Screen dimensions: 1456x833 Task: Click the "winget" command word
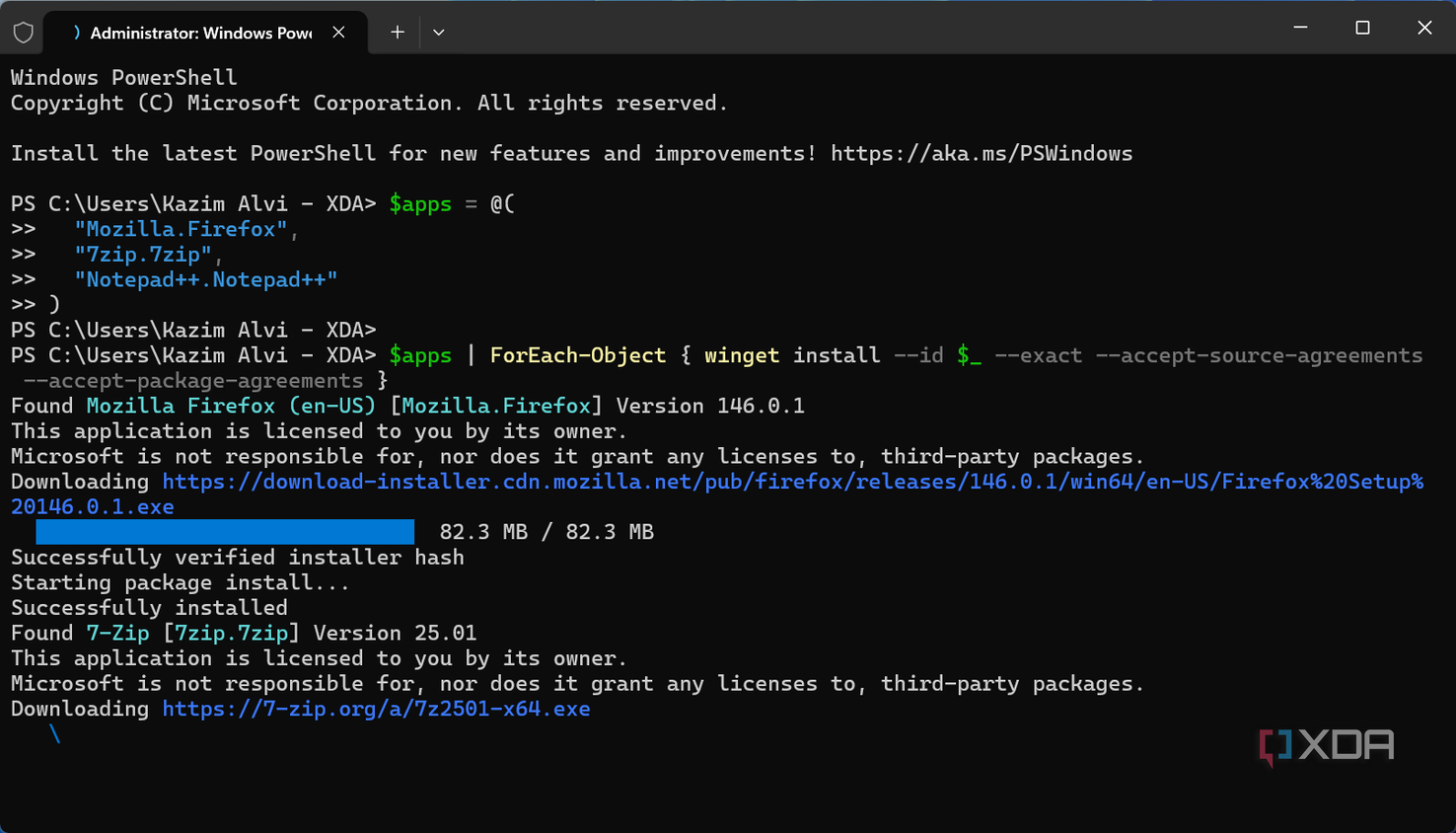(x=742, y=355)
